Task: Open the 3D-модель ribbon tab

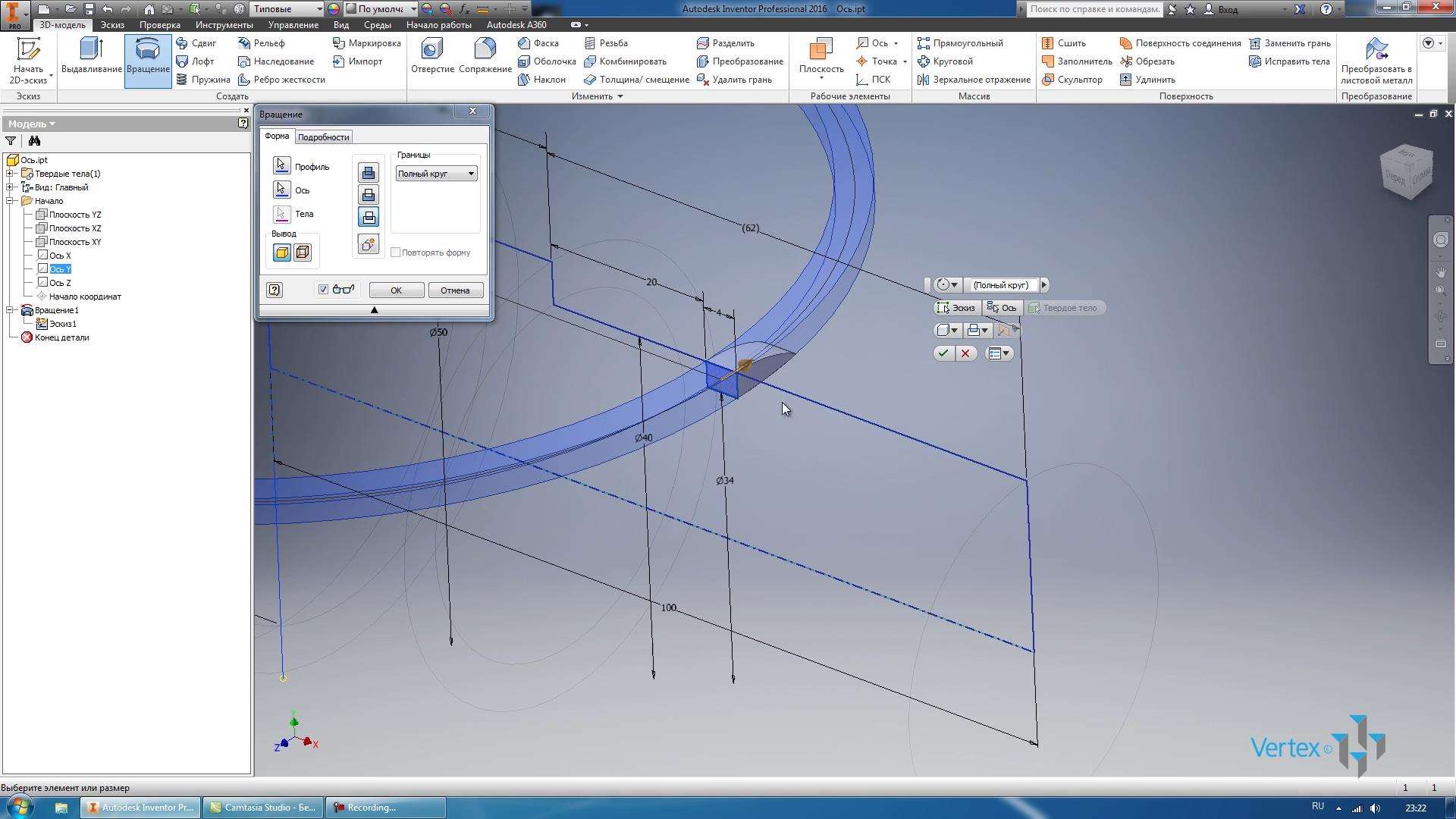Action: 57,24
